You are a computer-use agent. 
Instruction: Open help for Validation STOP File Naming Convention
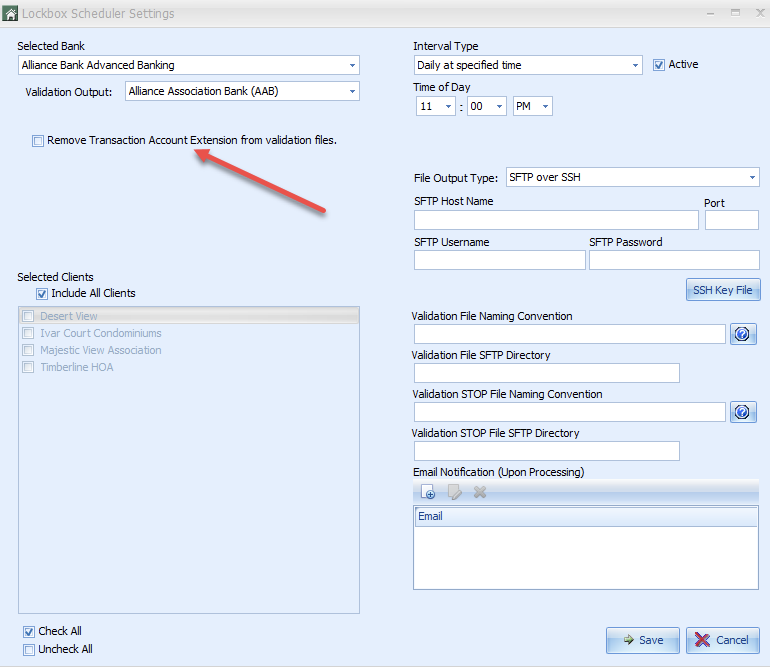coord(743,412)
